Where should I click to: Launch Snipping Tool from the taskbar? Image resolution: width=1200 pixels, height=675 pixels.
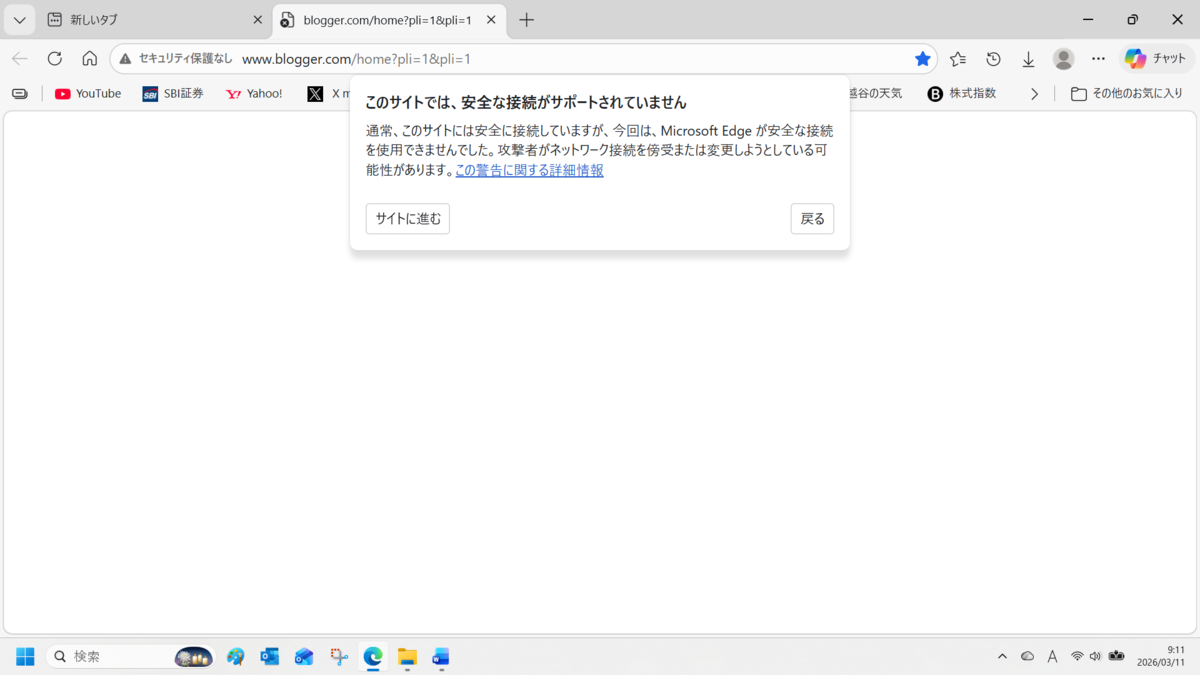click(339, 657)
